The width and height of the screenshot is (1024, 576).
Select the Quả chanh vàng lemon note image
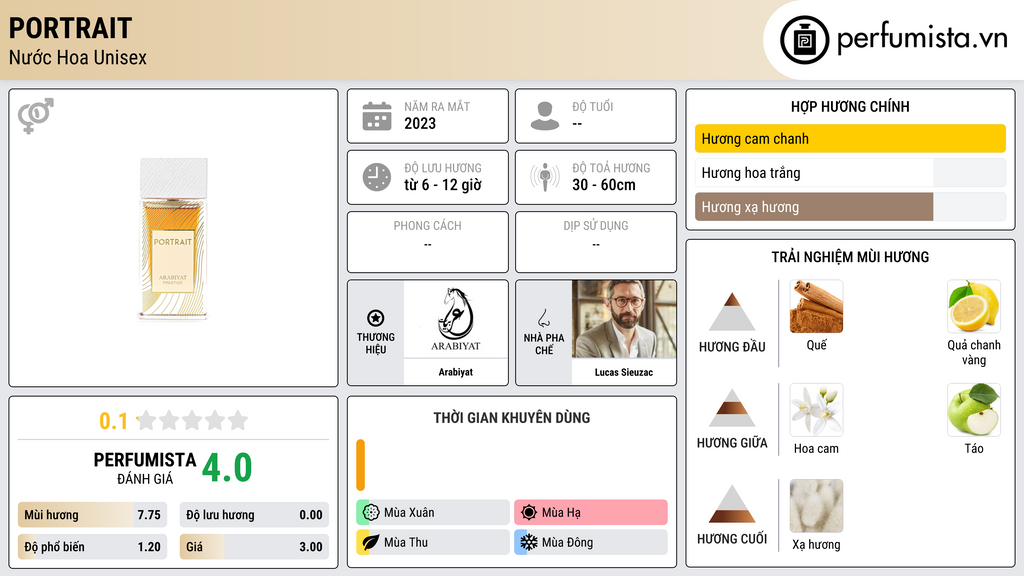974,306
